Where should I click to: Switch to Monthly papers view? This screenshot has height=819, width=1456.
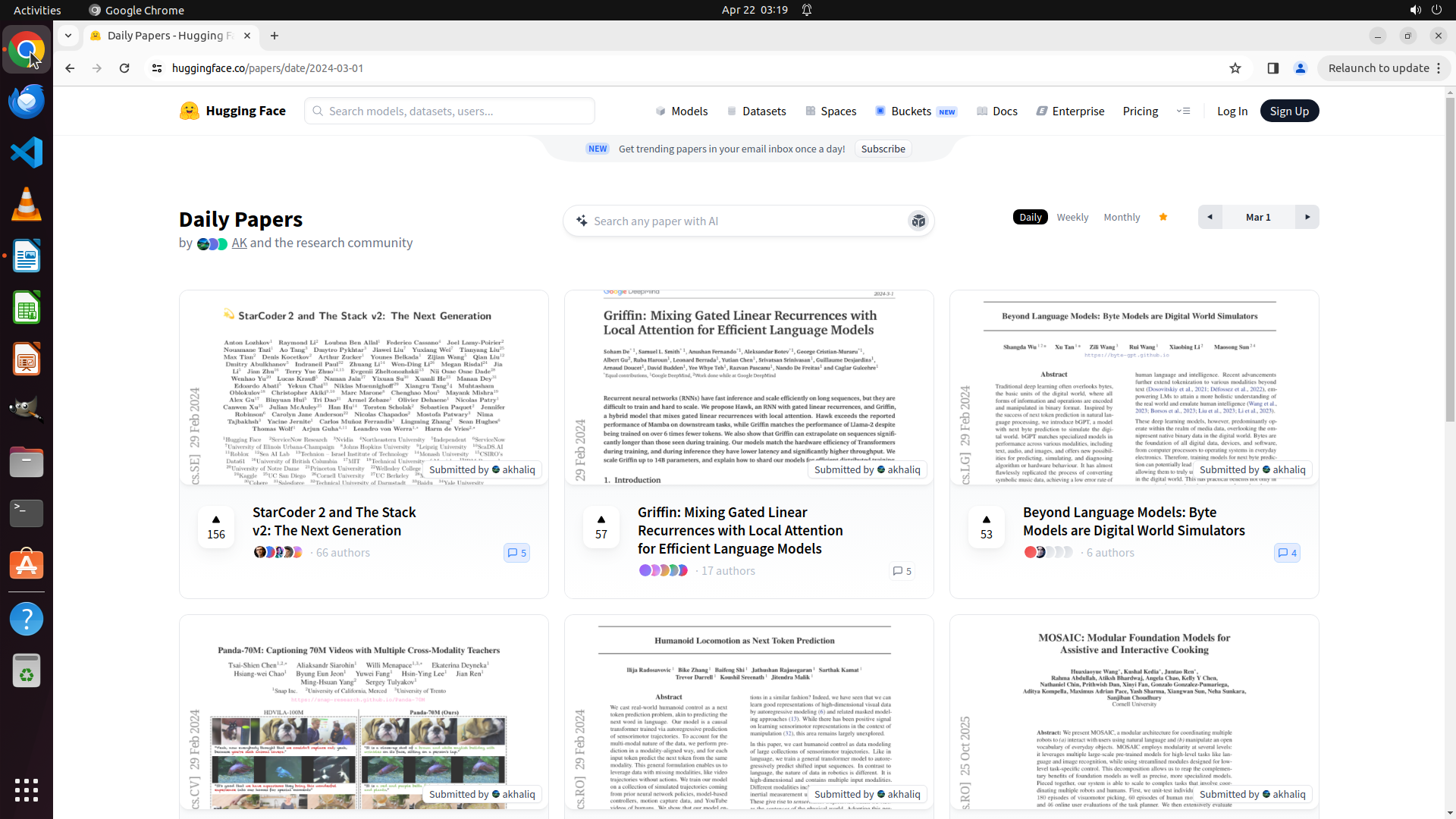click(1122, 217)
